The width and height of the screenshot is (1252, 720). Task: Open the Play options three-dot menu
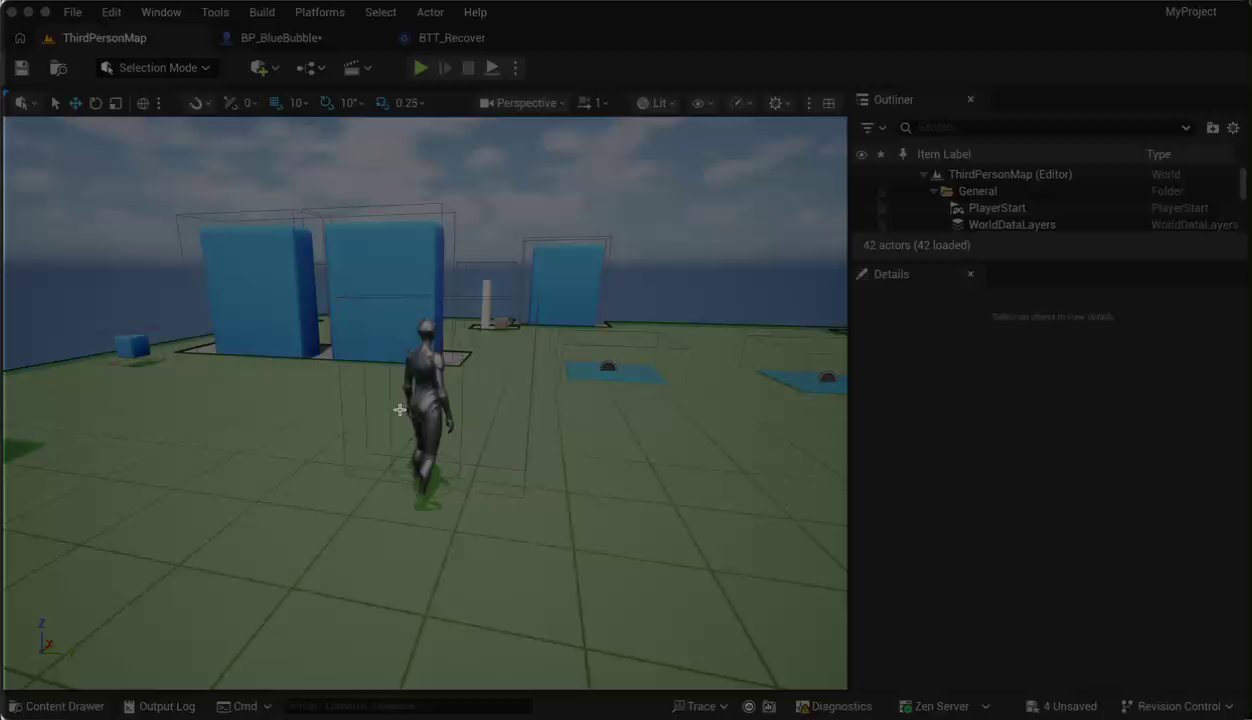pos(515,68)
